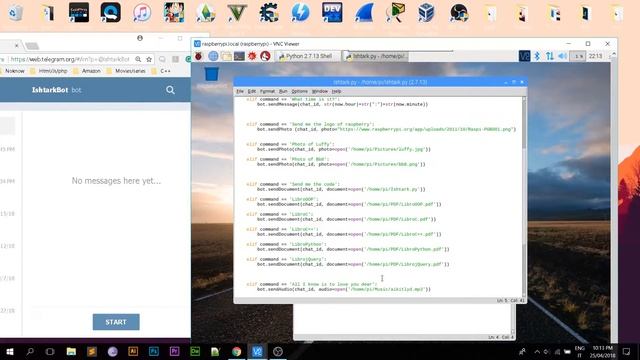
Task: Open the Bluetooth icon in Pi panel
Action: [x=537, y=56]
